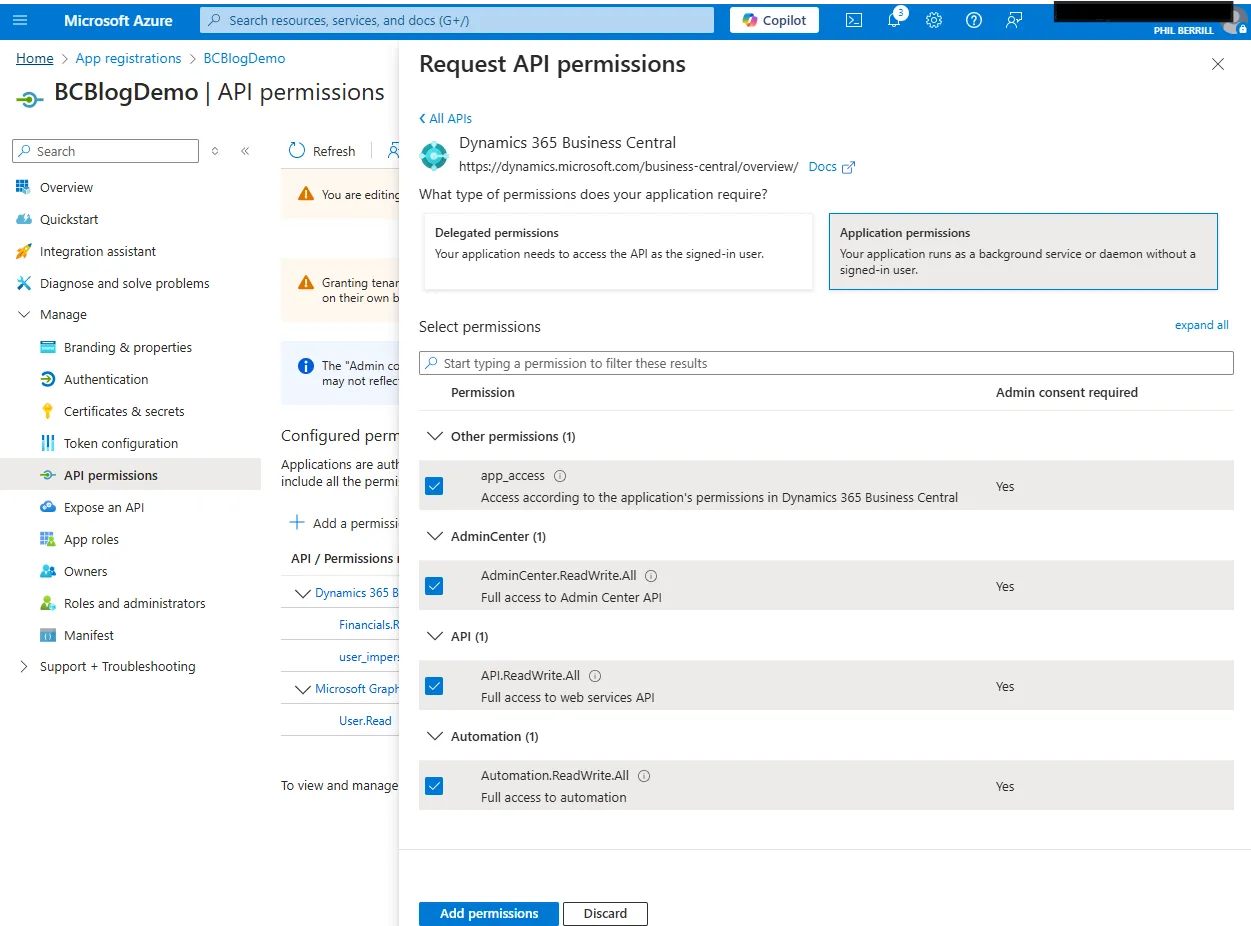Click the Integration assistant rocket icon
This screenshot has width=1251, height=926.
tap(23, 251)
